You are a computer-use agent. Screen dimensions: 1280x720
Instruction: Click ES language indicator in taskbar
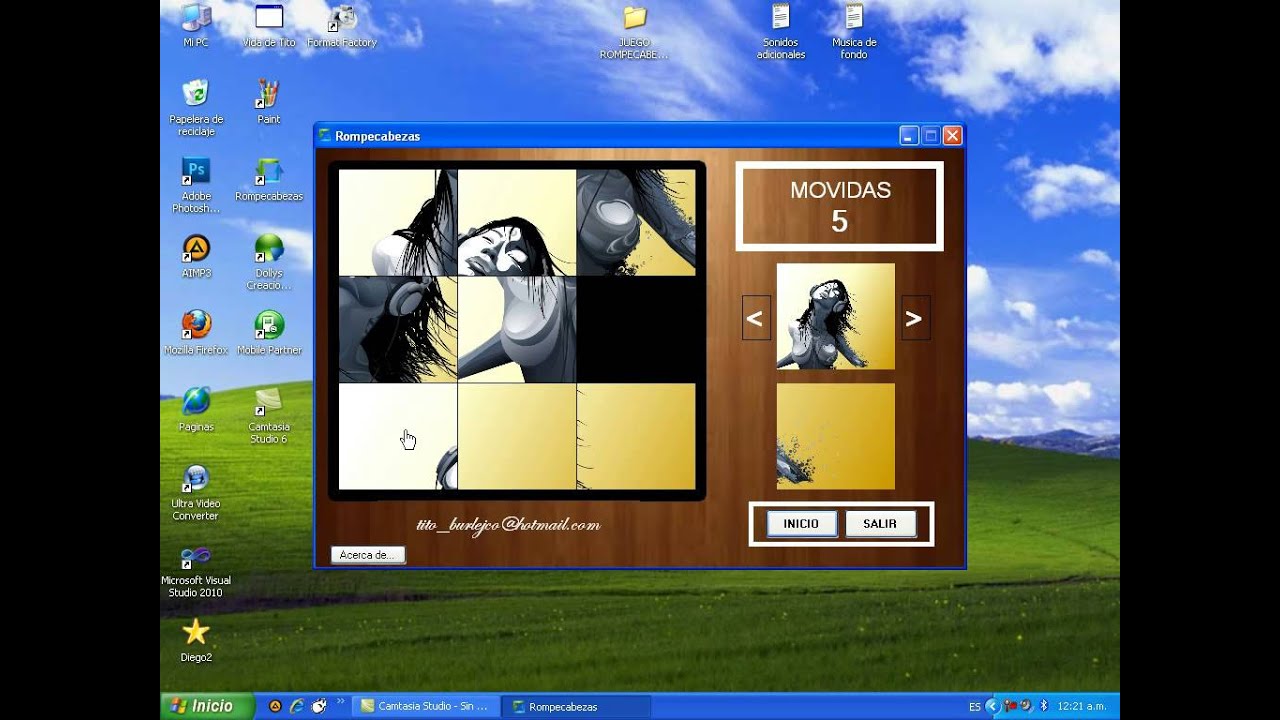[x=974, y=706]
